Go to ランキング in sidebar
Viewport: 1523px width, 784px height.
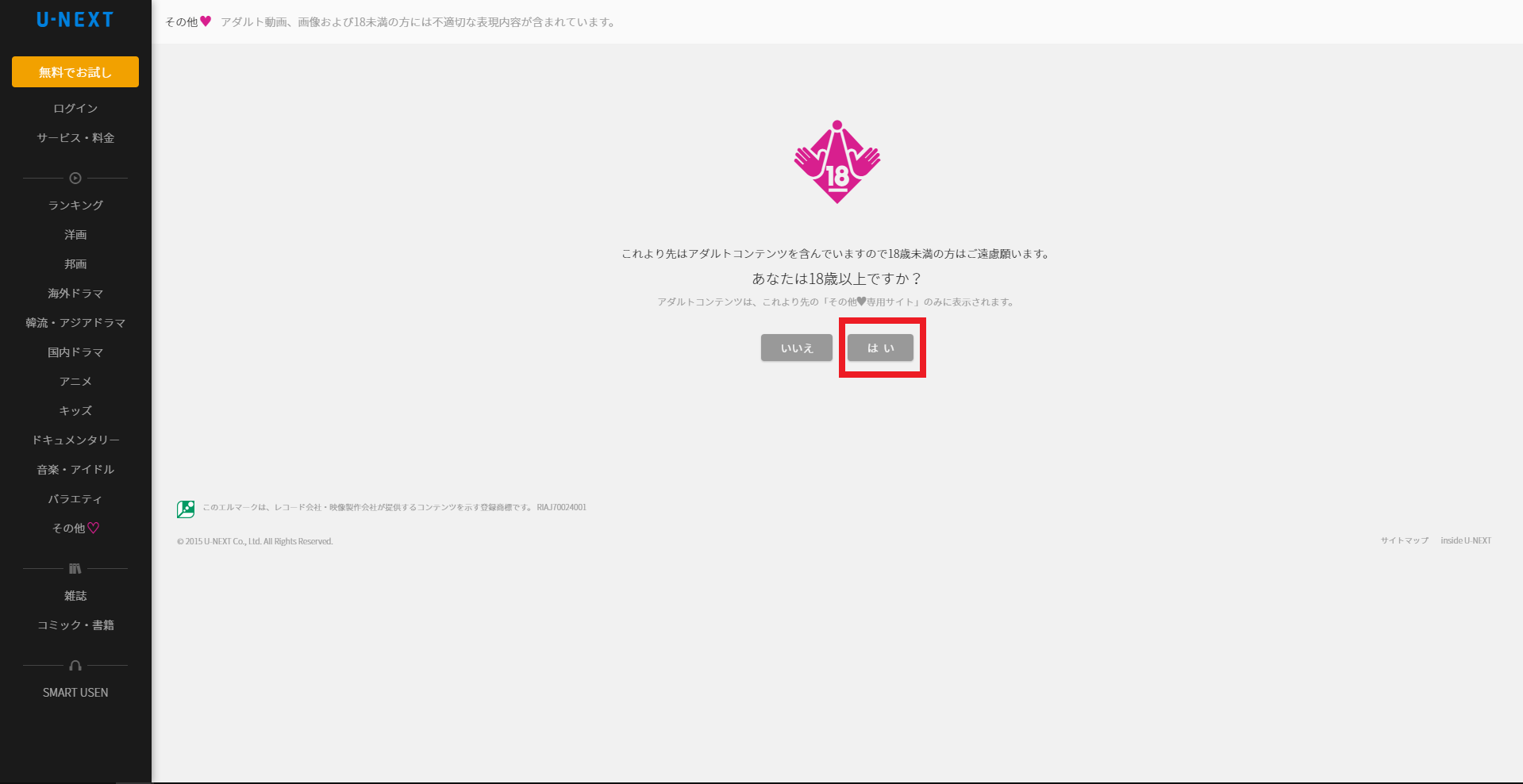tap(75, 206)
